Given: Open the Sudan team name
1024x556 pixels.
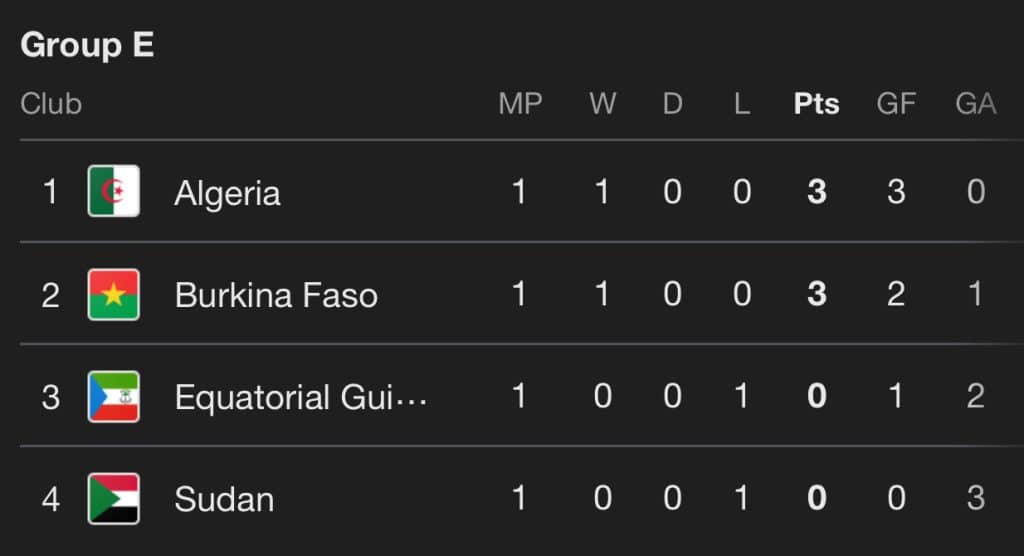Looking at the screenshot, I should point(224,499).
